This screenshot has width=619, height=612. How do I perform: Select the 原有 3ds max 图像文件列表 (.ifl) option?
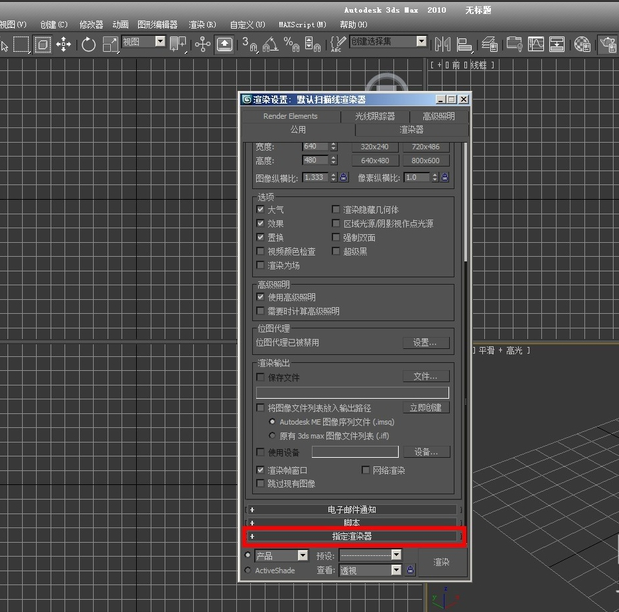[x=272, y=436]
